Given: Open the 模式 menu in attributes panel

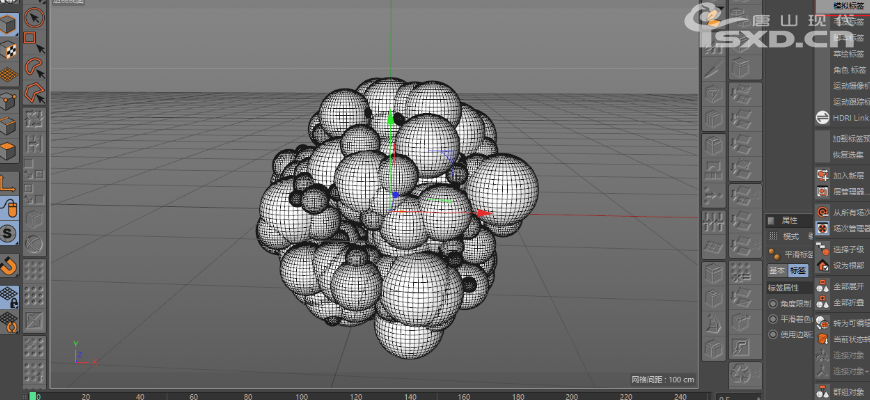Looking at the screenshot, I should 790,236.
